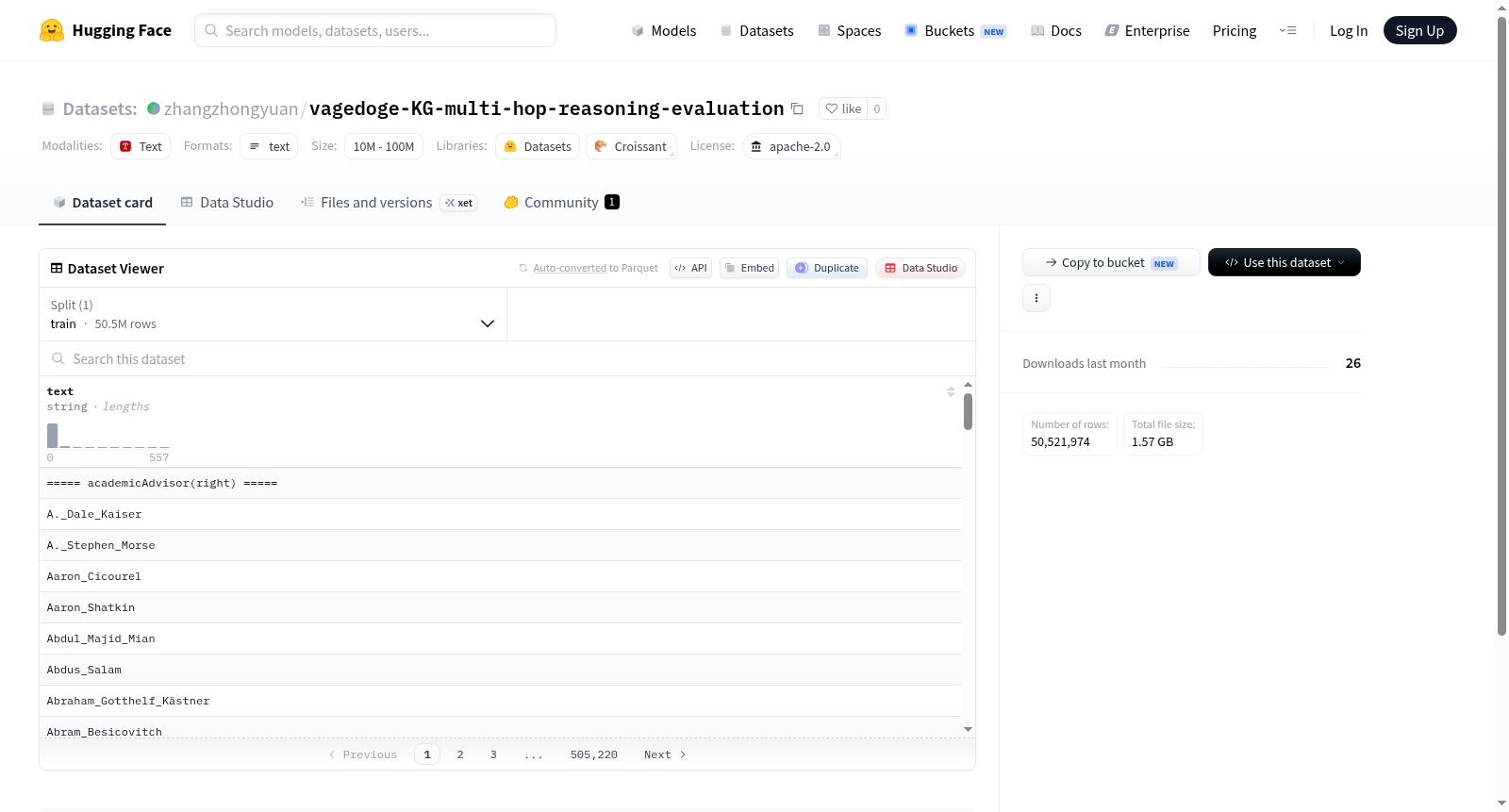The image size is (1509, 812).
Task: Click the column sort arrows icon
Action: (951, 391)
